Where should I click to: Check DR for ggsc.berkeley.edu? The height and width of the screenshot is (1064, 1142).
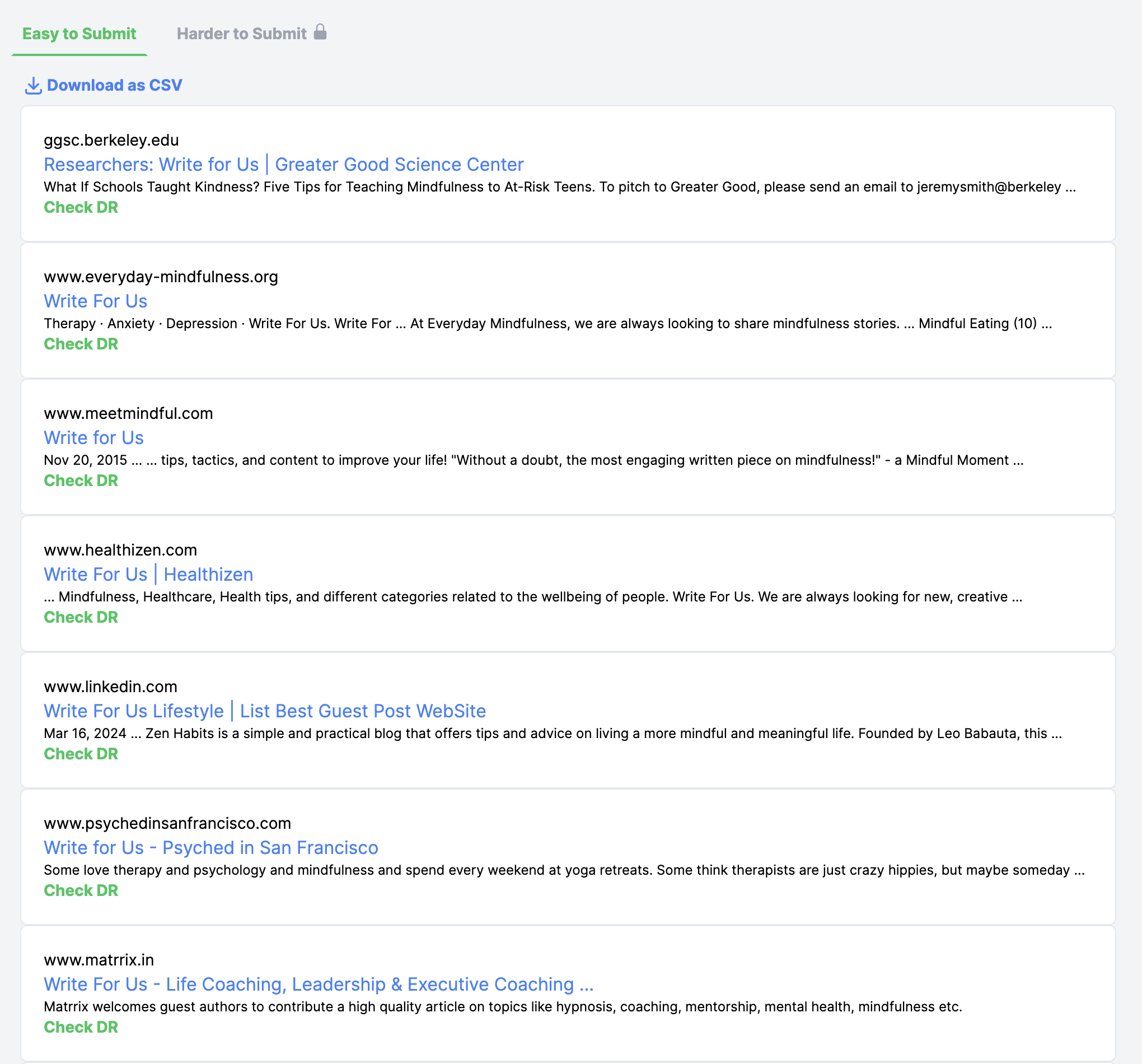click(x=81, y=207)
